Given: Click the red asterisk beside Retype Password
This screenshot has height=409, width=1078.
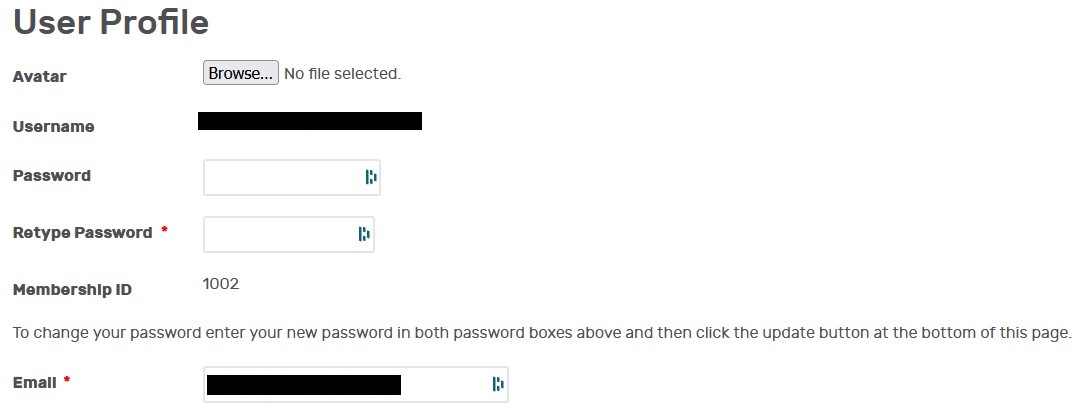Looking at the screenshot, I should coord(164,230).
